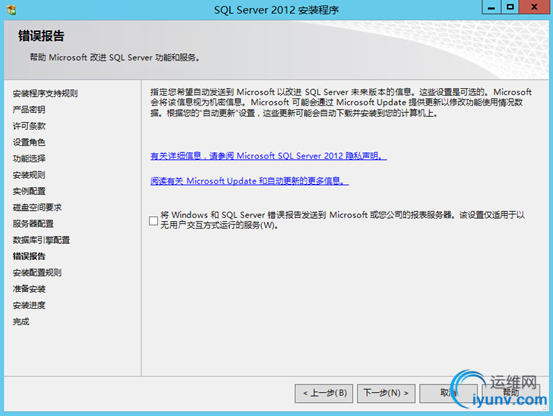This screenshot has height=416, width=553.
Task: Select 服务器配置 step in sidebar
Action: pyautogui.click(x=33, y=224)
